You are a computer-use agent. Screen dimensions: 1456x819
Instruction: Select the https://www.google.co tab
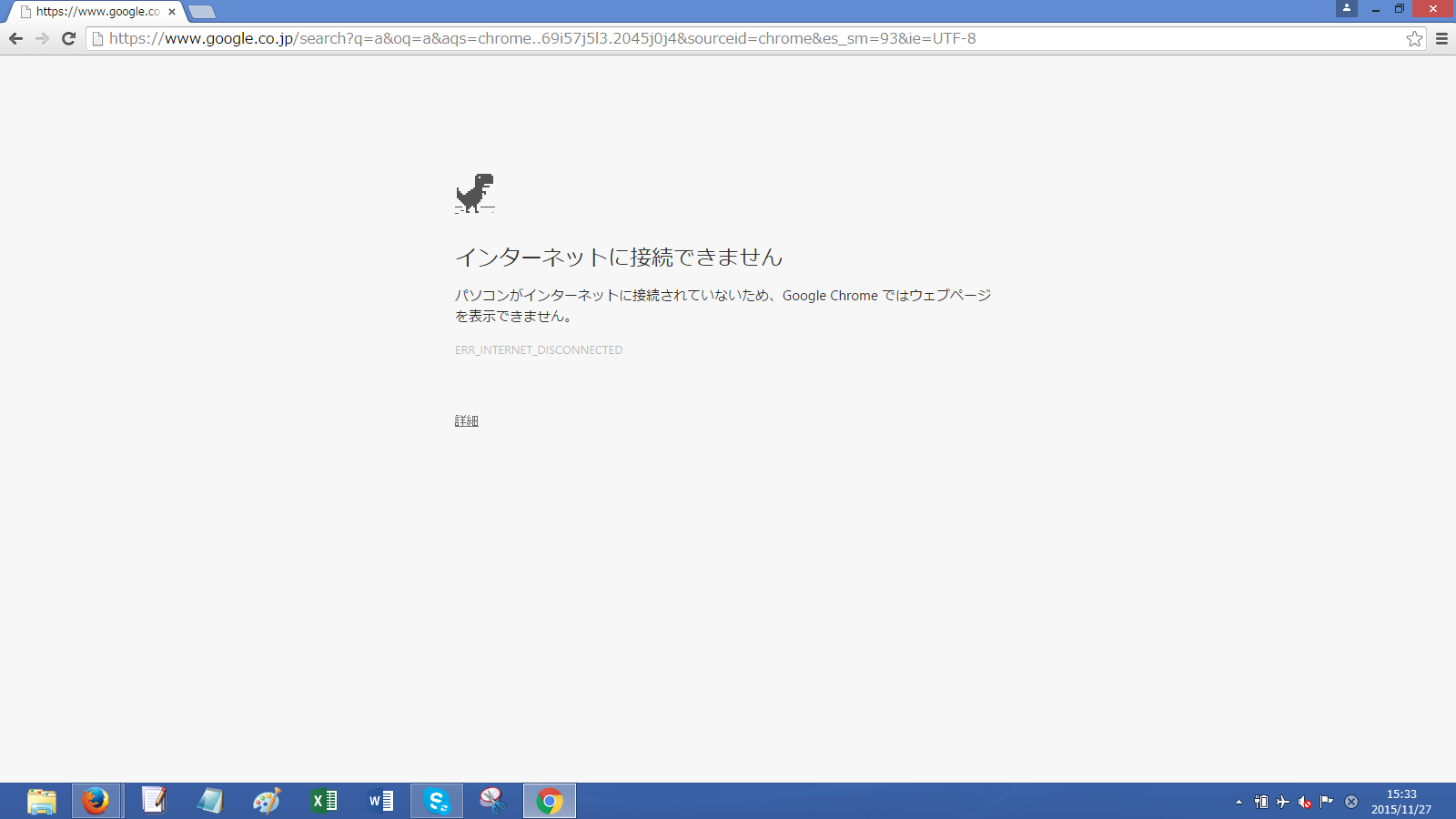(96, 12)
